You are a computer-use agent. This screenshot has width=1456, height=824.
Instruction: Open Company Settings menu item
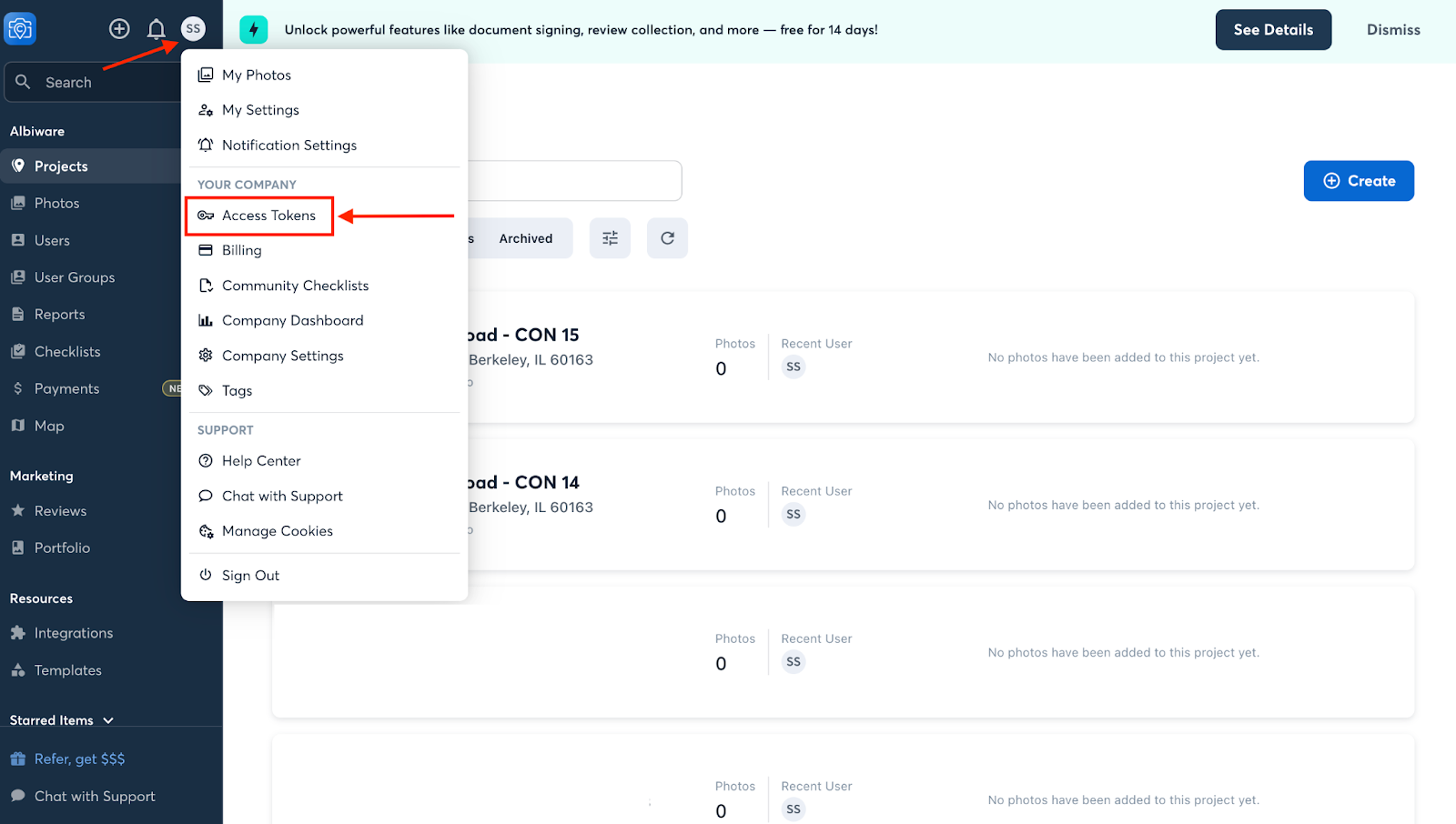[x=282, y=356]
